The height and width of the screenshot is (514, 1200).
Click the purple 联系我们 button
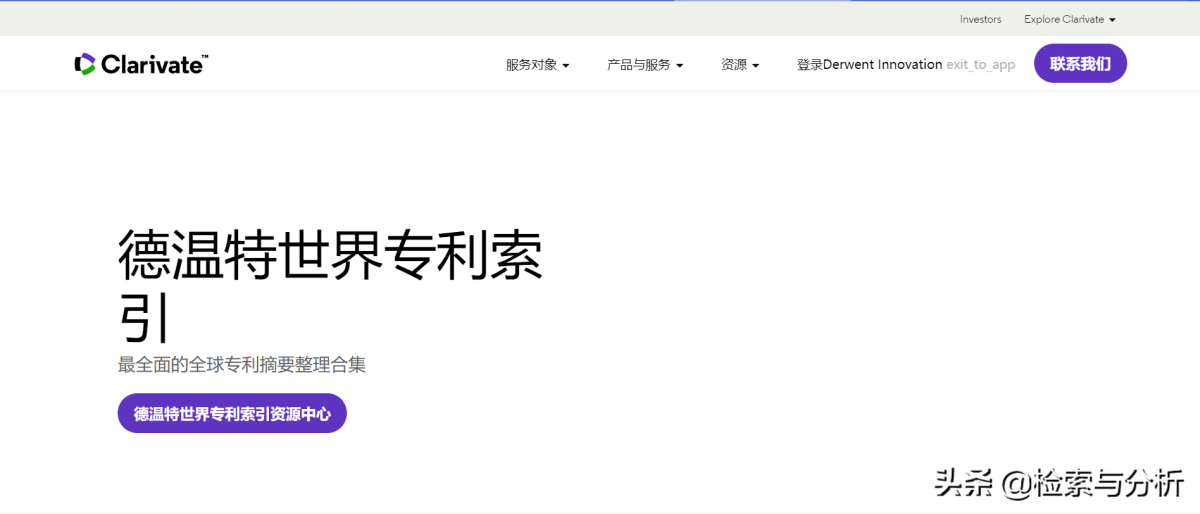(1080, 63)
